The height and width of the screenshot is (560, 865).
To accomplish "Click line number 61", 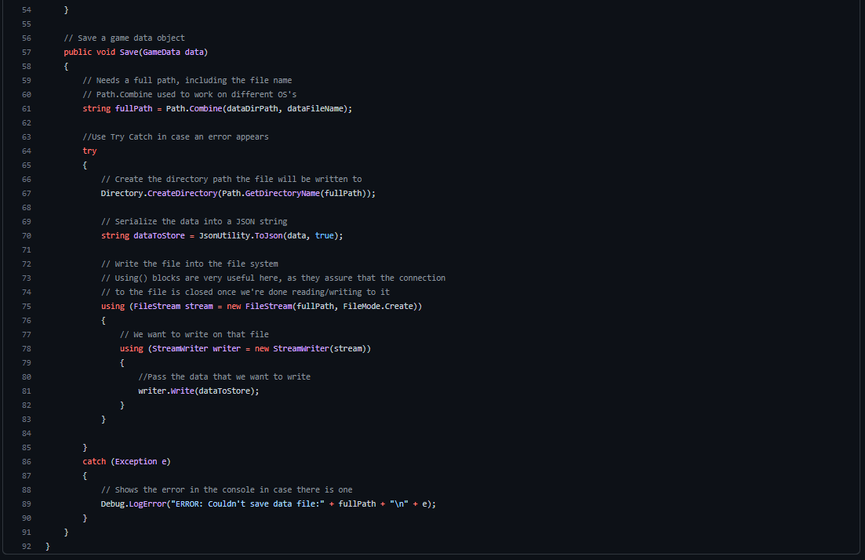I will [x=26, y=109].
